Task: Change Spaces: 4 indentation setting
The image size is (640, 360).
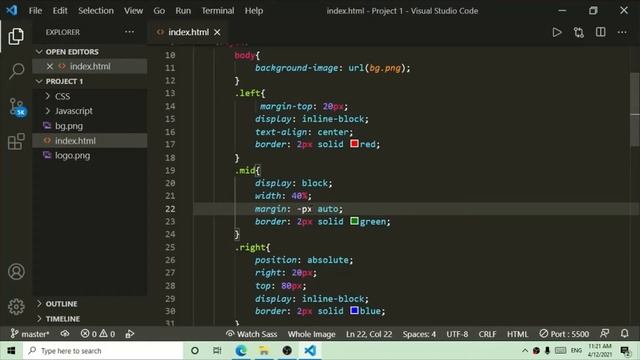Action: coord(419,334)
